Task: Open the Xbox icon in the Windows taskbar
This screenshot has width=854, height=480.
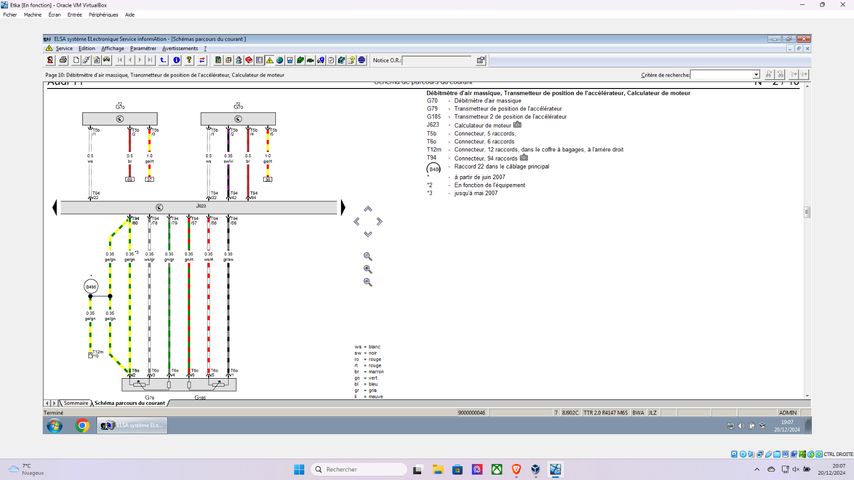Action: pos(497,470)
